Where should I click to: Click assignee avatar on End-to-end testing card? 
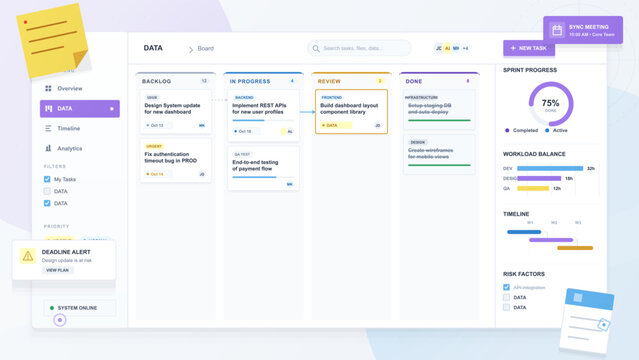289,184
